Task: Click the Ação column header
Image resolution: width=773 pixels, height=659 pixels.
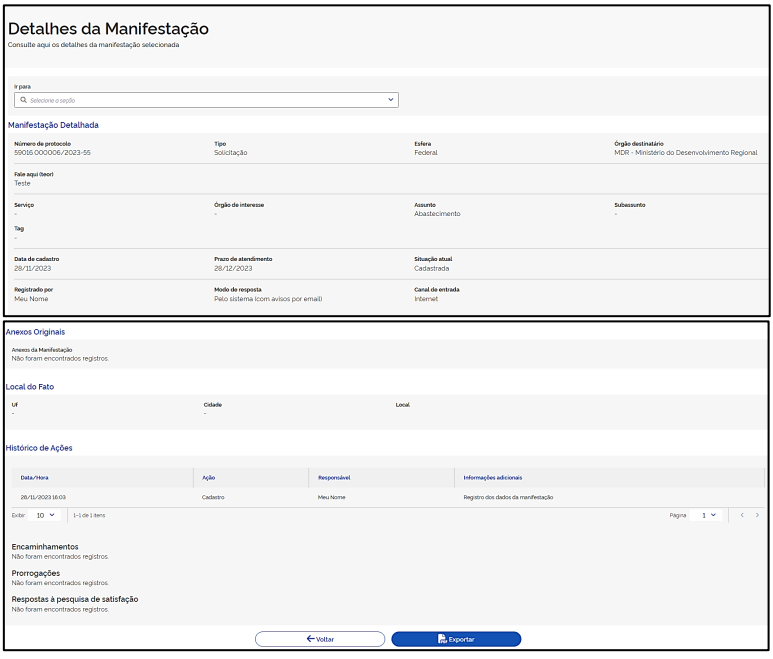Action: (x=208, y=477)
